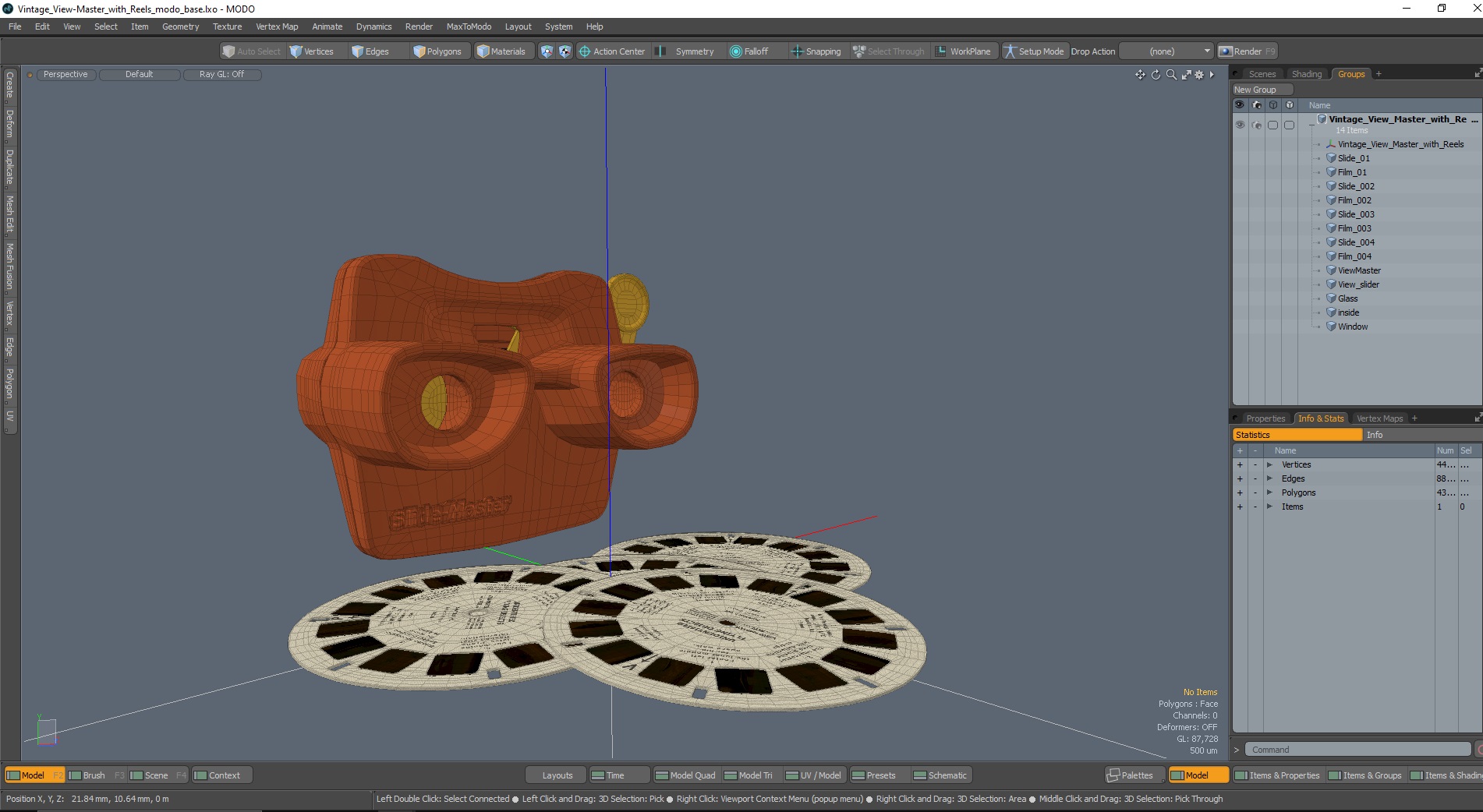The height and width of the screenshot is (812, 1483).
Task: Click the viewport rotate icon
Action: pos(1156,75)
